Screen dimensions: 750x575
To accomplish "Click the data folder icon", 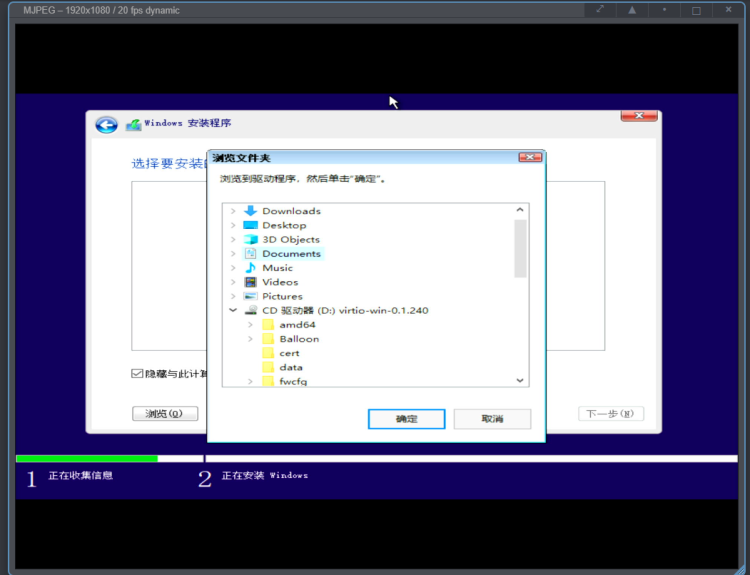I will (268, 367).
